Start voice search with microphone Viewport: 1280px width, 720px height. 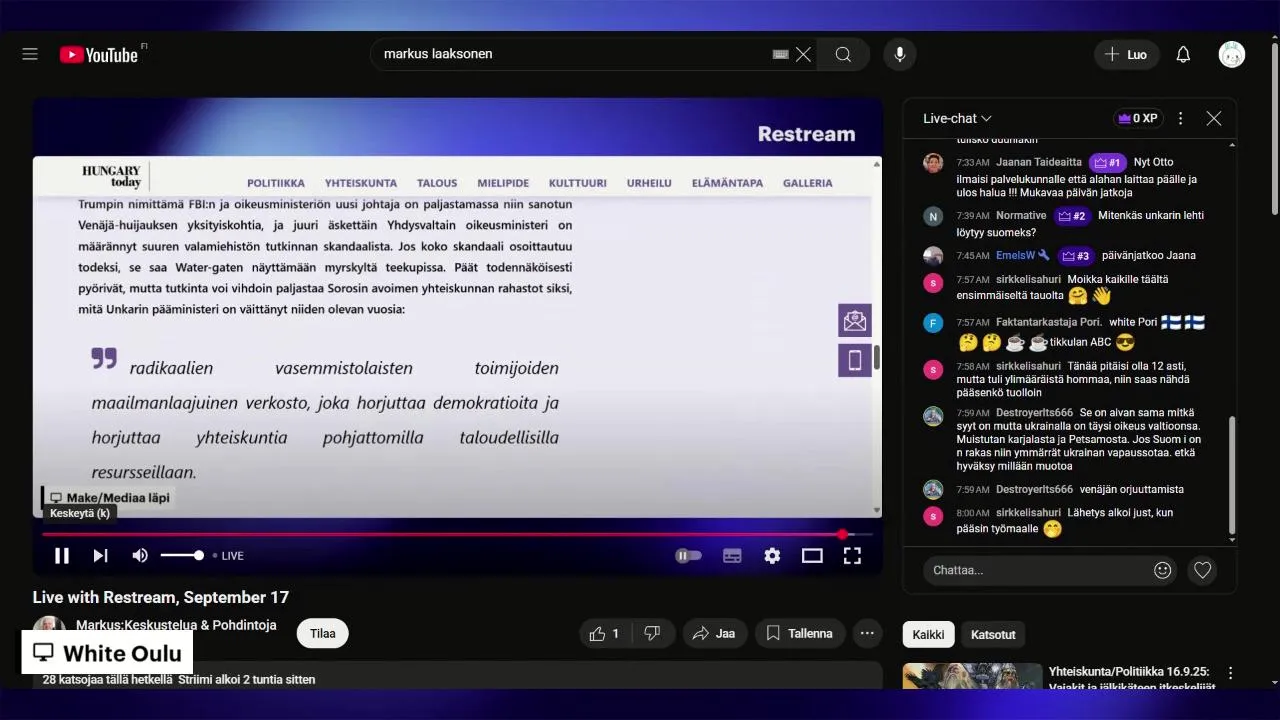pos(899,54)
